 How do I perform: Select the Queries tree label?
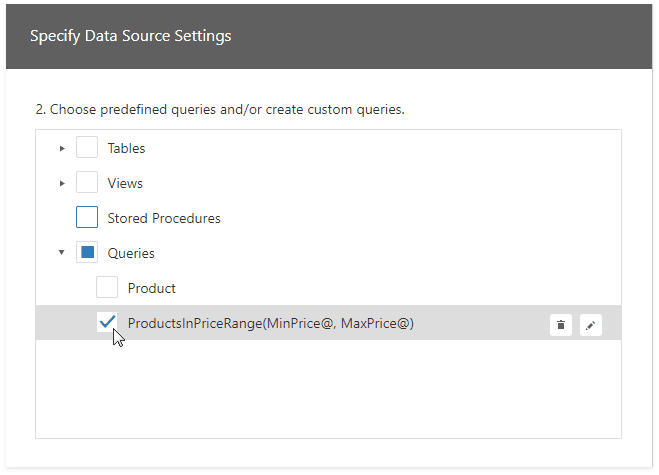tap(131, 253)
